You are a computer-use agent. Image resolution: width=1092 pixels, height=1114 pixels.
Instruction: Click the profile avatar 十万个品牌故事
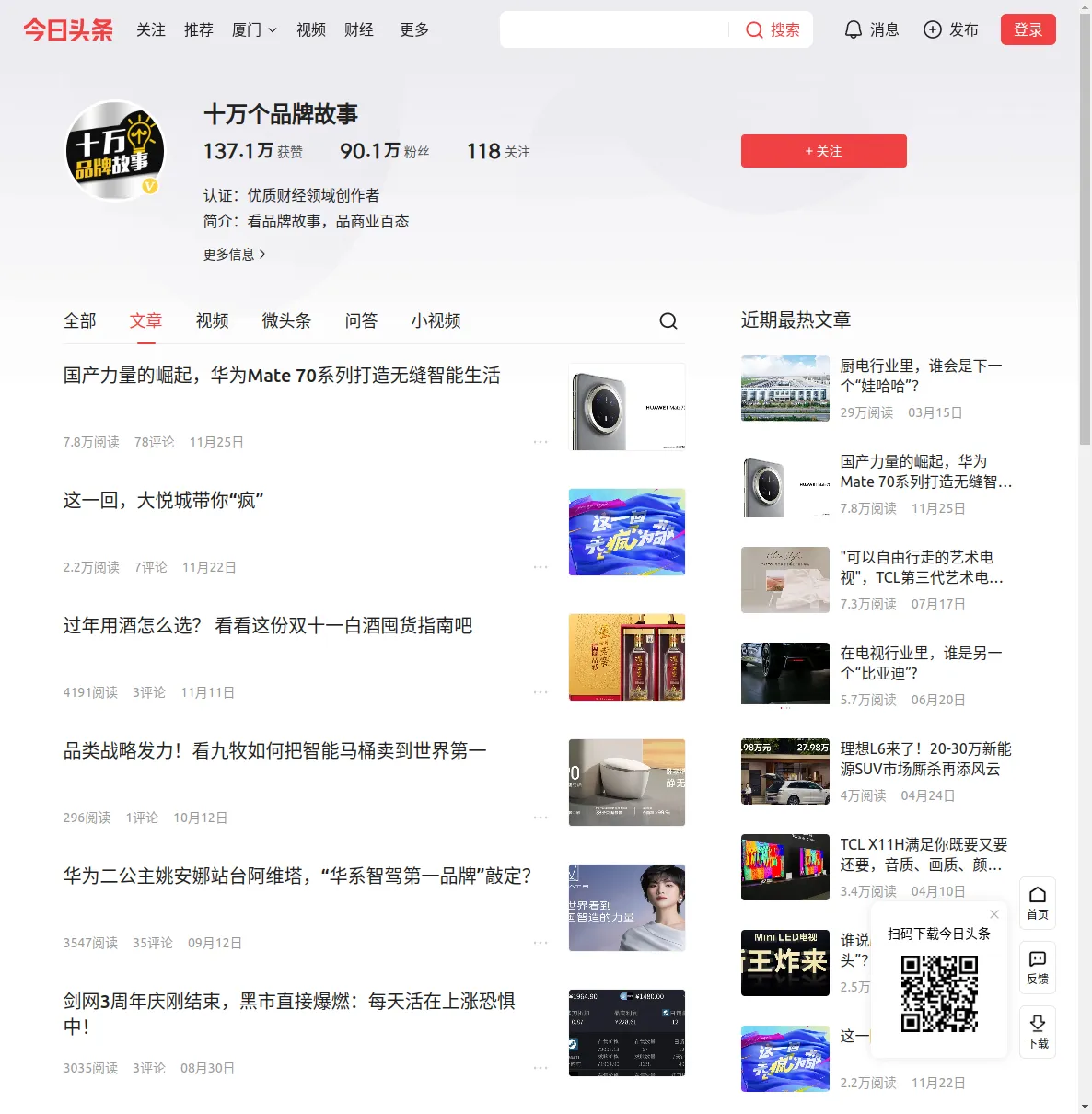point(114,150)
